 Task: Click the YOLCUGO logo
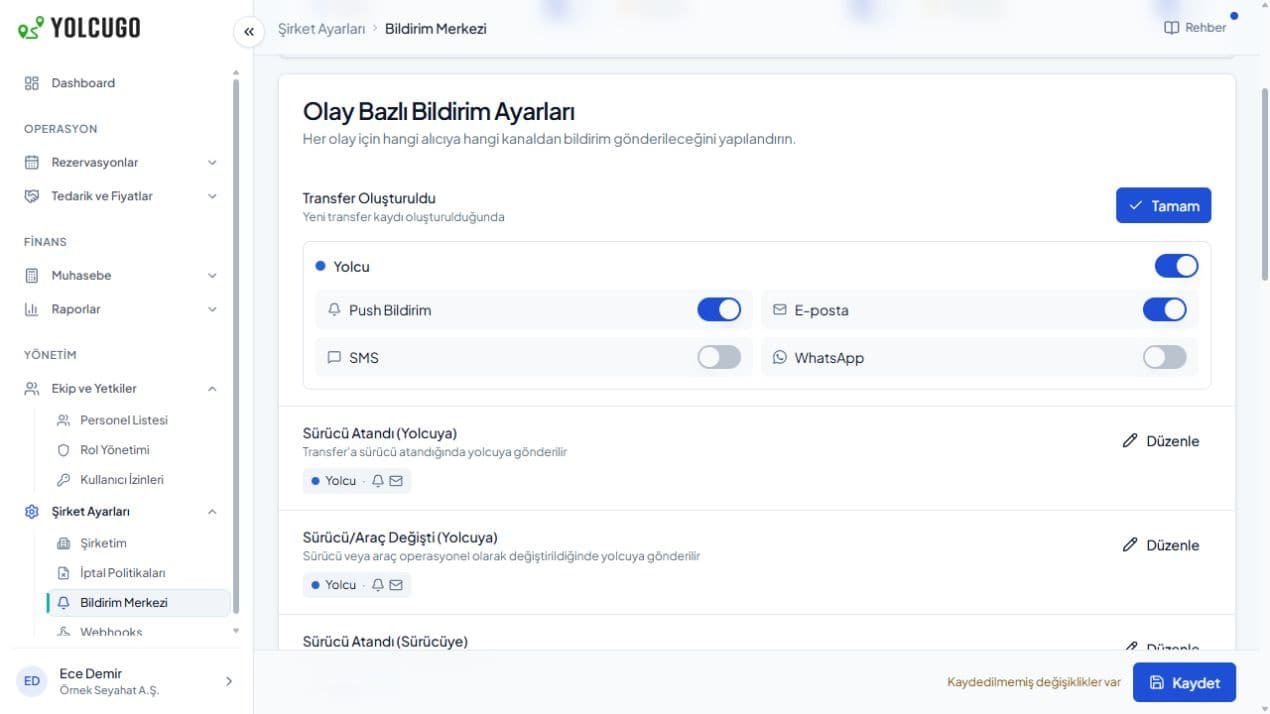point(79,27)
